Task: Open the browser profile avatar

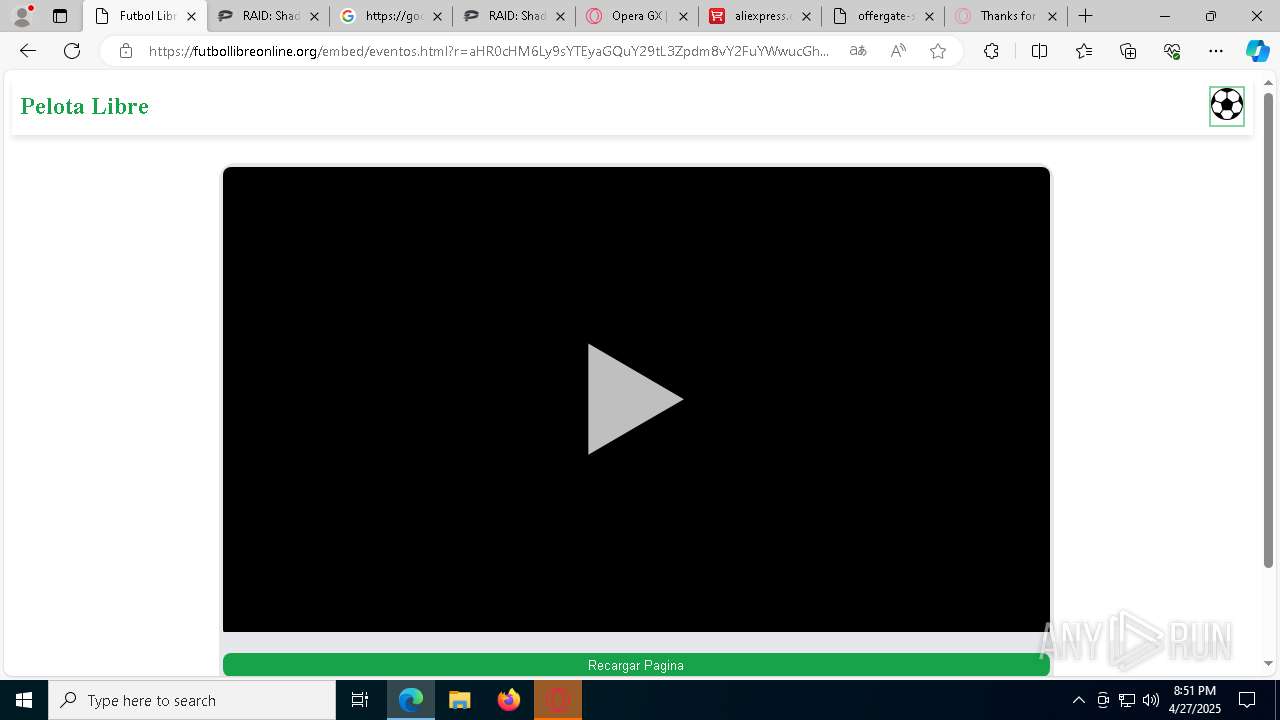Action: coord(22,16)
